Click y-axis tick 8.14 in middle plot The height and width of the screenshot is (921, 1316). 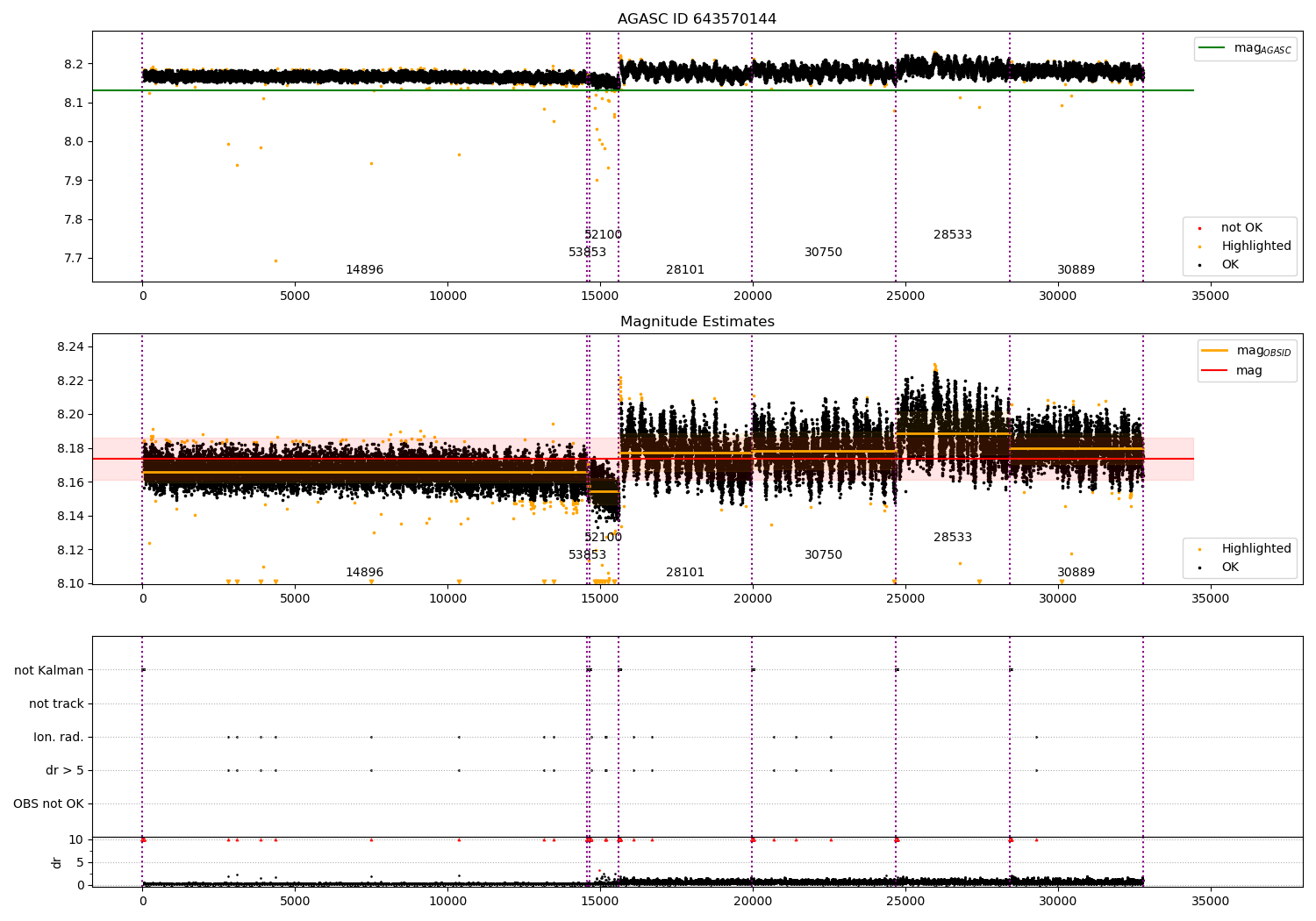coord(70,516)
